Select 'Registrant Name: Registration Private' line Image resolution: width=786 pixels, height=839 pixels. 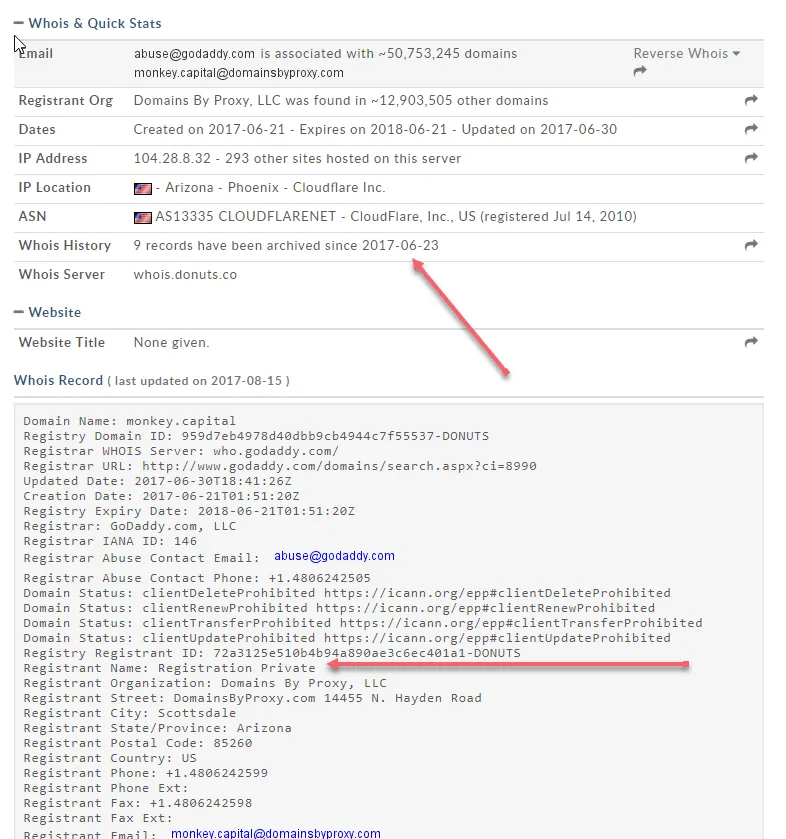click(x=169, y=668)
